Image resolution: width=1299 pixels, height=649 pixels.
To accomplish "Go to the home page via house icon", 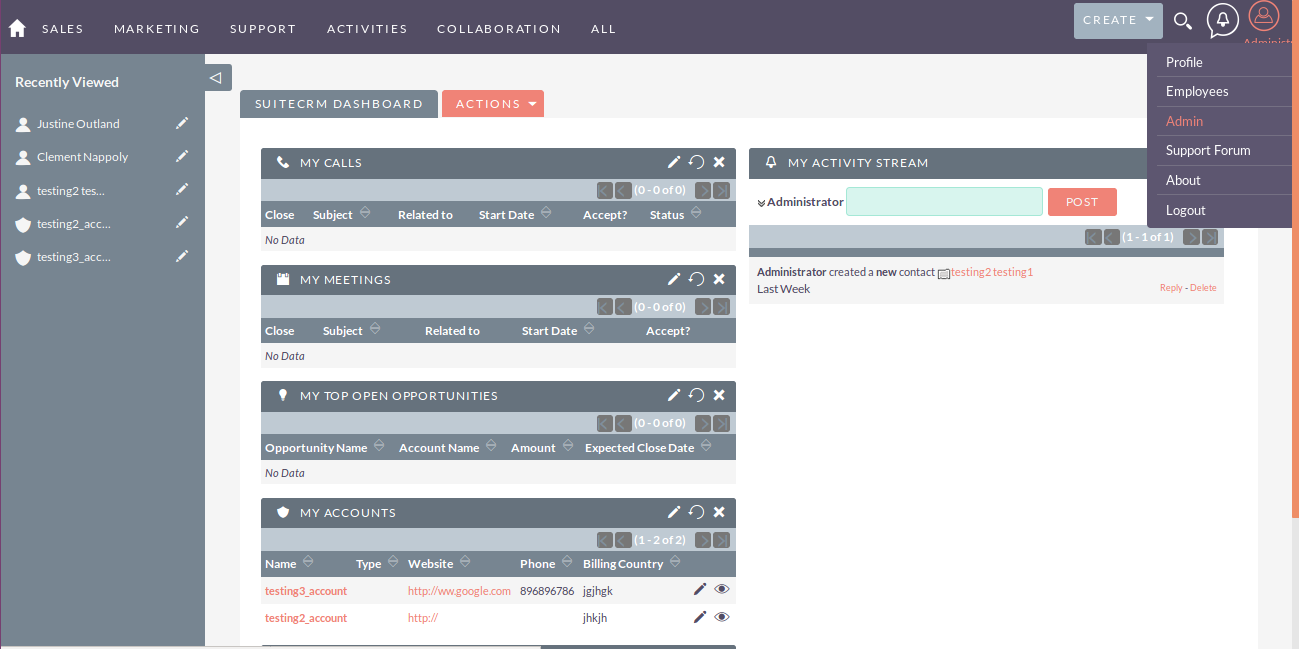I will (17, 29).
